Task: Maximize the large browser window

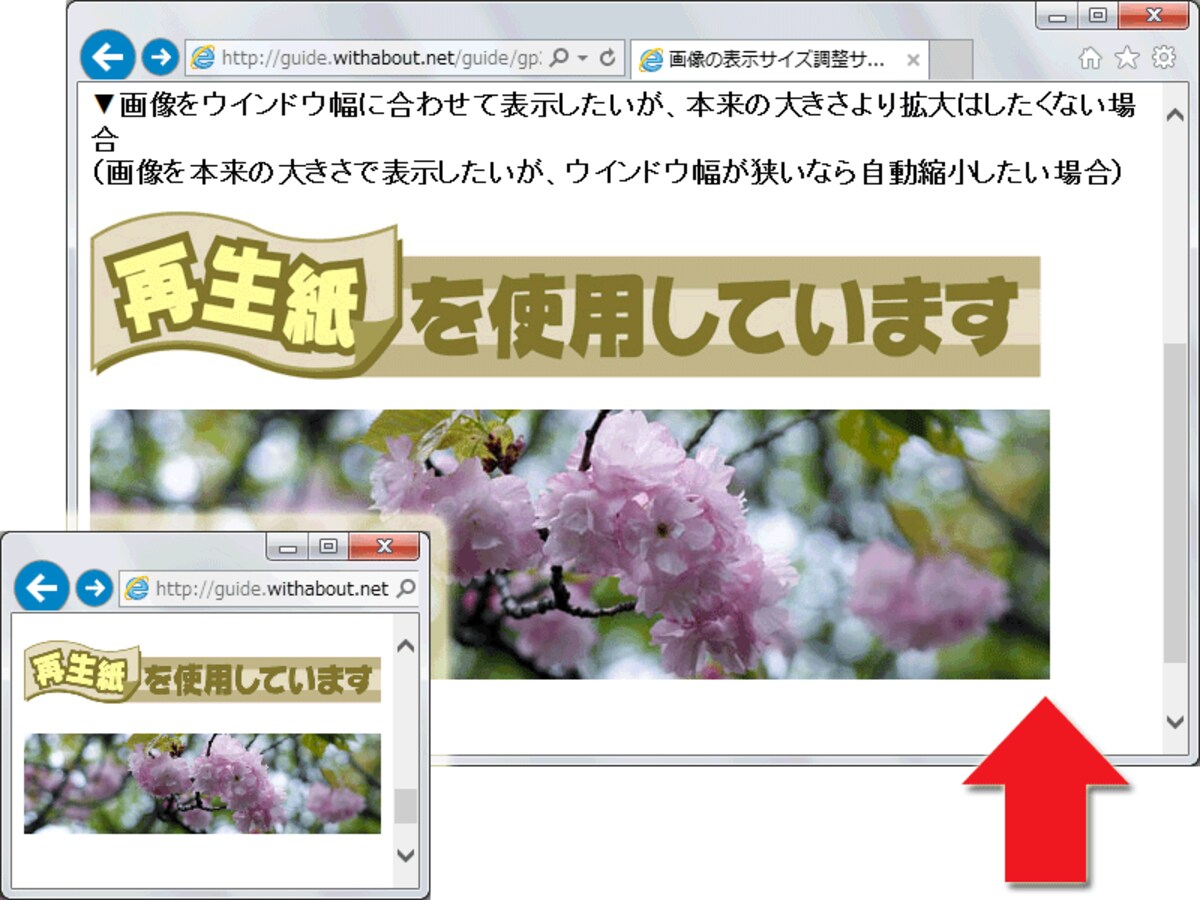Action: (1098, 16)
